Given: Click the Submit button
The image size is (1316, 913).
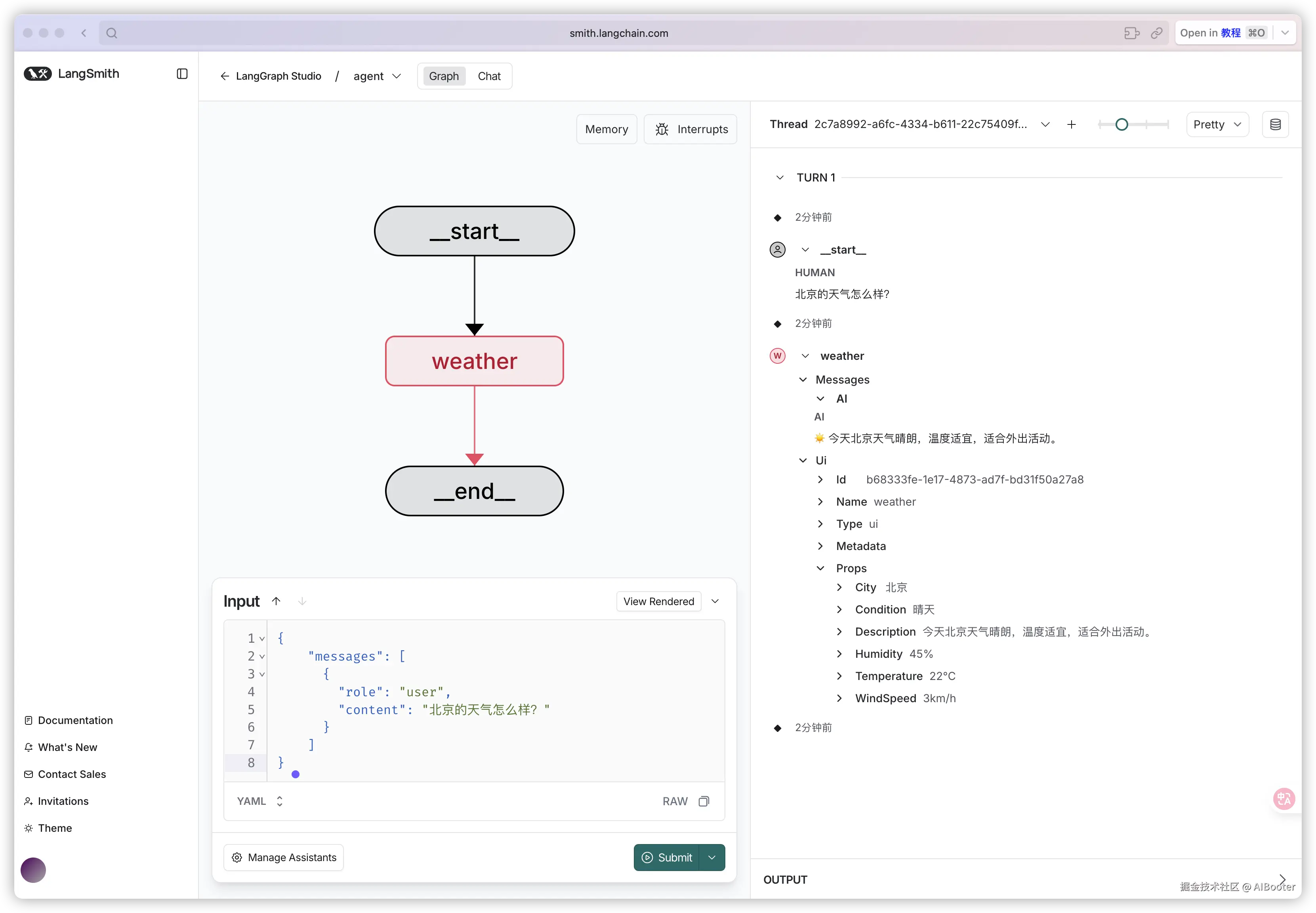Looking at the screenshot, I should coord(667,857).
